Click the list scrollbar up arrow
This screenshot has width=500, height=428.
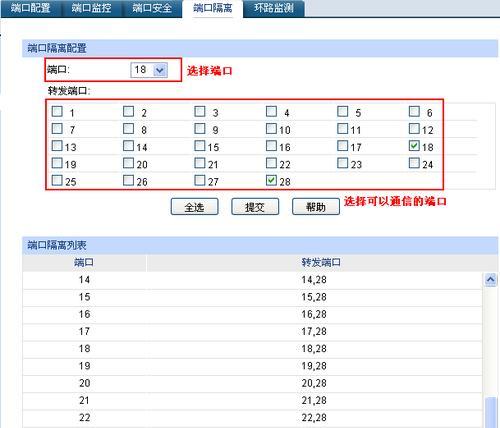coord(491,279)
